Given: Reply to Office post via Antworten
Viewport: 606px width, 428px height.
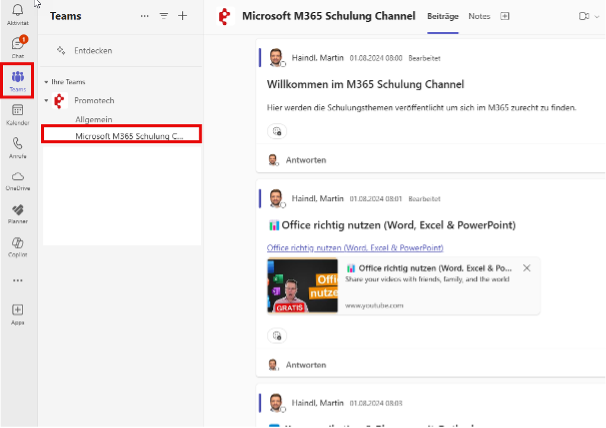Looking at the screenshot, I should coord(306,365).
